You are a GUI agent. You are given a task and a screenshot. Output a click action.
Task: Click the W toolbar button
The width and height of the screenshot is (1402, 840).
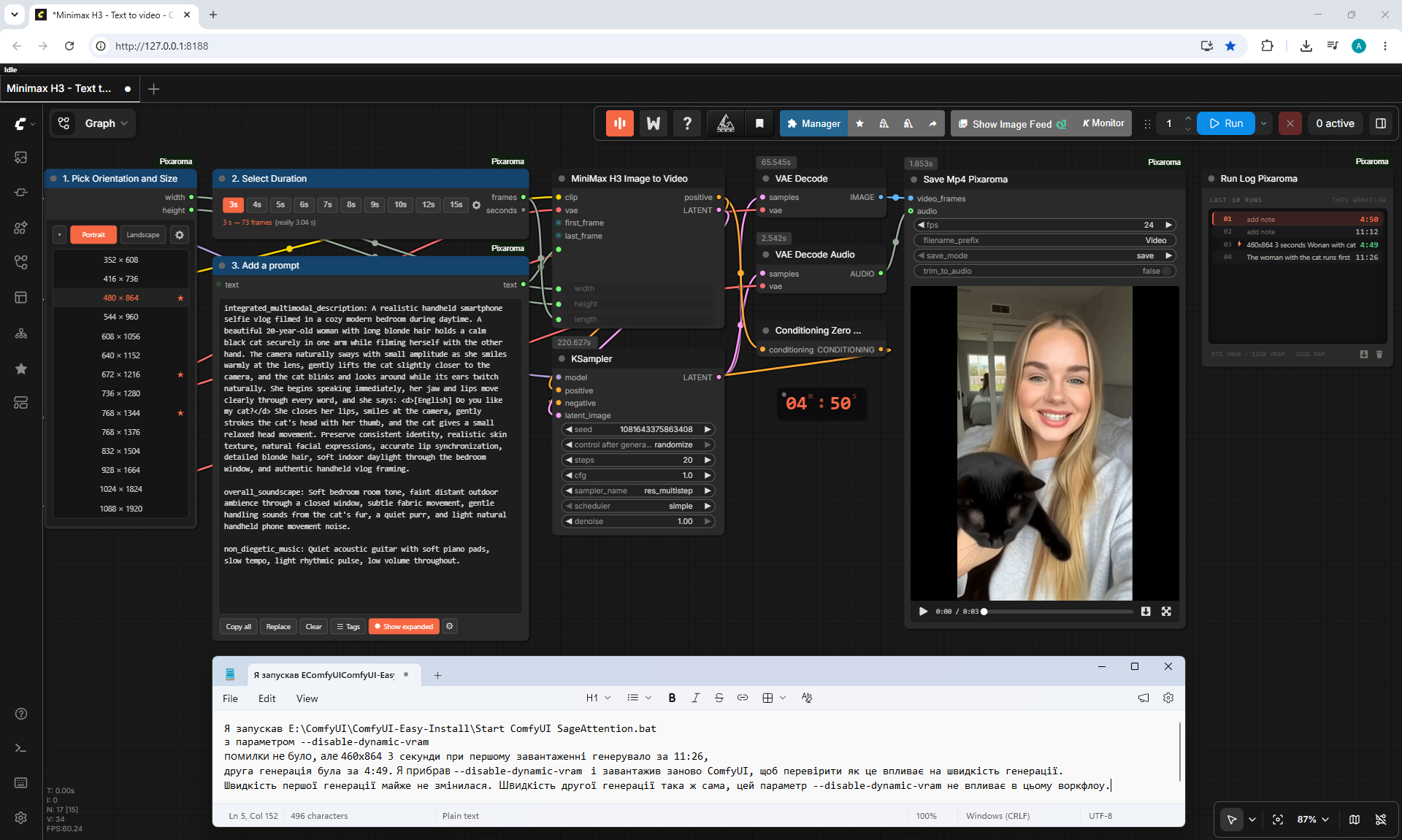point(654,123)
